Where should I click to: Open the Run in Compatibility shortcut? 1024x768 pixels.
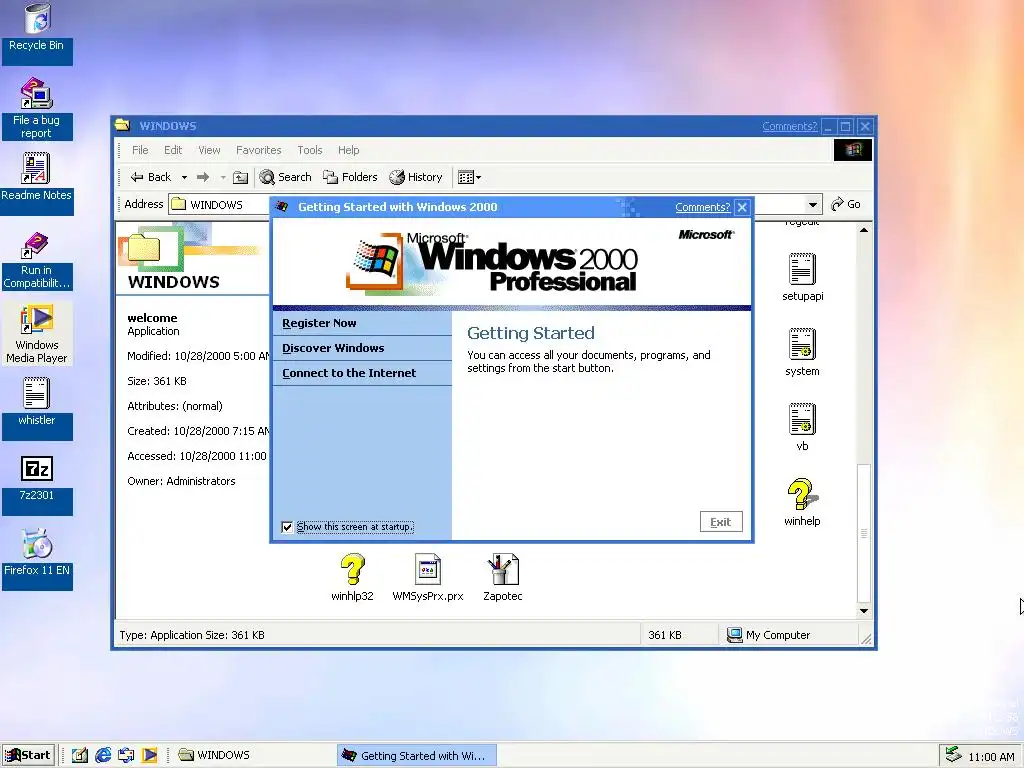[x=37, y=260]
